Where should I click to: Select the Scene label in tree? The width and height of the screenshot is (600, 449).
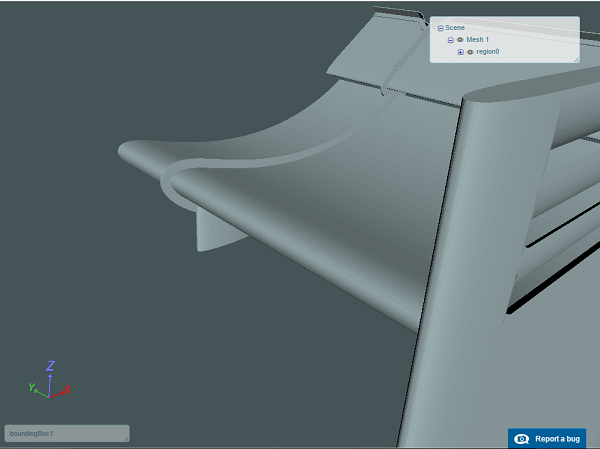[455, 28]
